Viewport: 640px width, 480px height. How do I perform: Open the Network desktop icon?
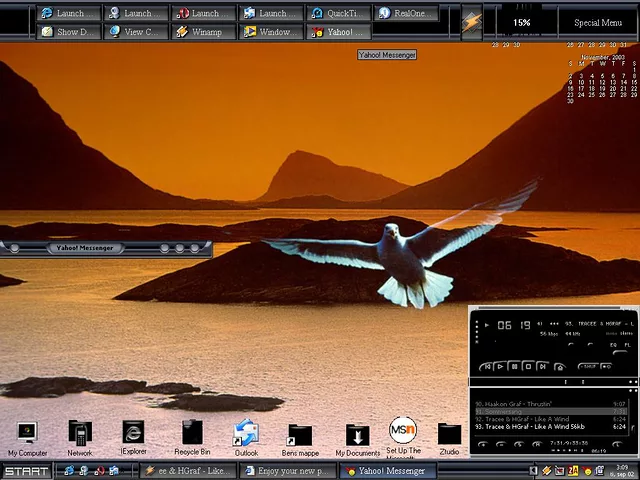point(79,433)
